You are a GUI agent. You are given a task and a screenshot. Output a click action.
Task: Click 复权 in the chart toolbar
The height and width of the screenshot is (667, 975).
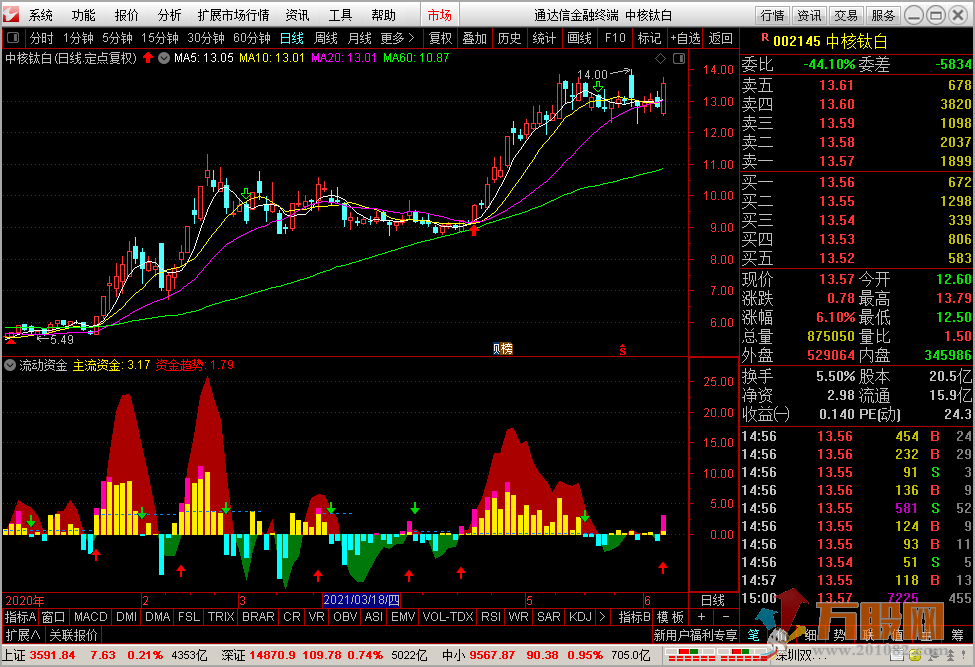[x=440, y=39]
